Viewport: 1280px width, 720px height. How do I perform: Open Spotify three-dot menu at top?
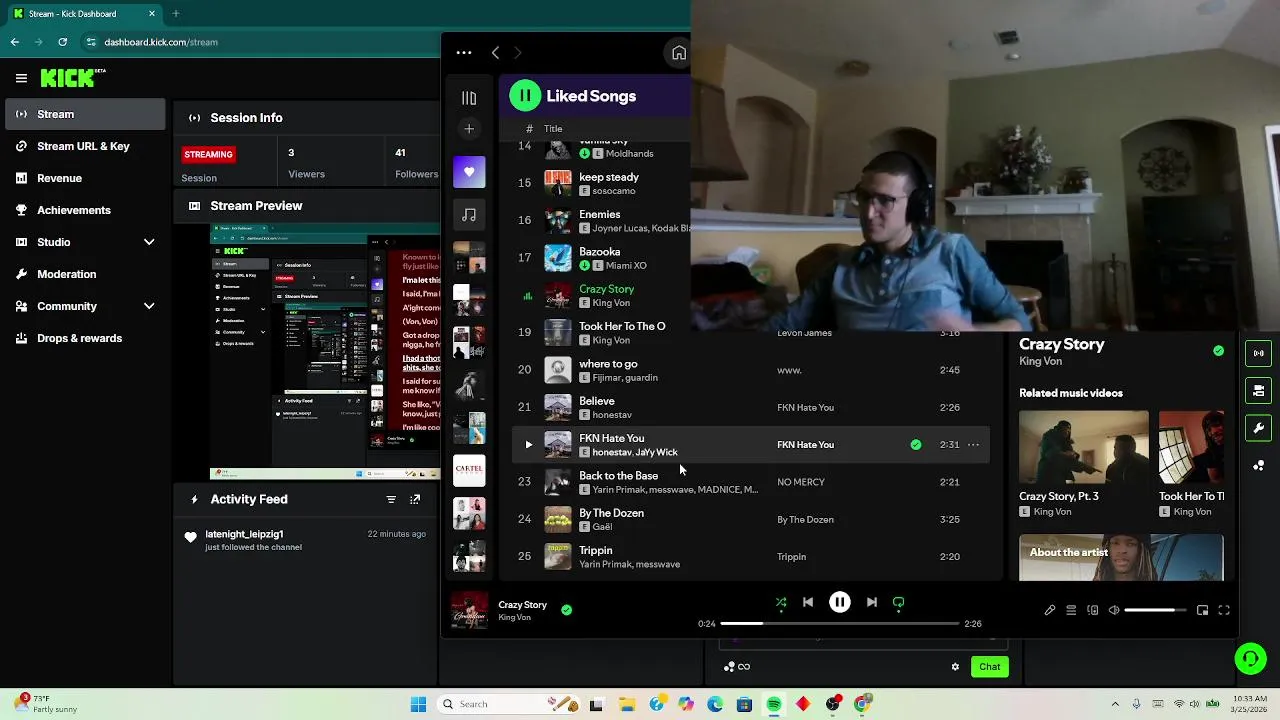(463, 52)
